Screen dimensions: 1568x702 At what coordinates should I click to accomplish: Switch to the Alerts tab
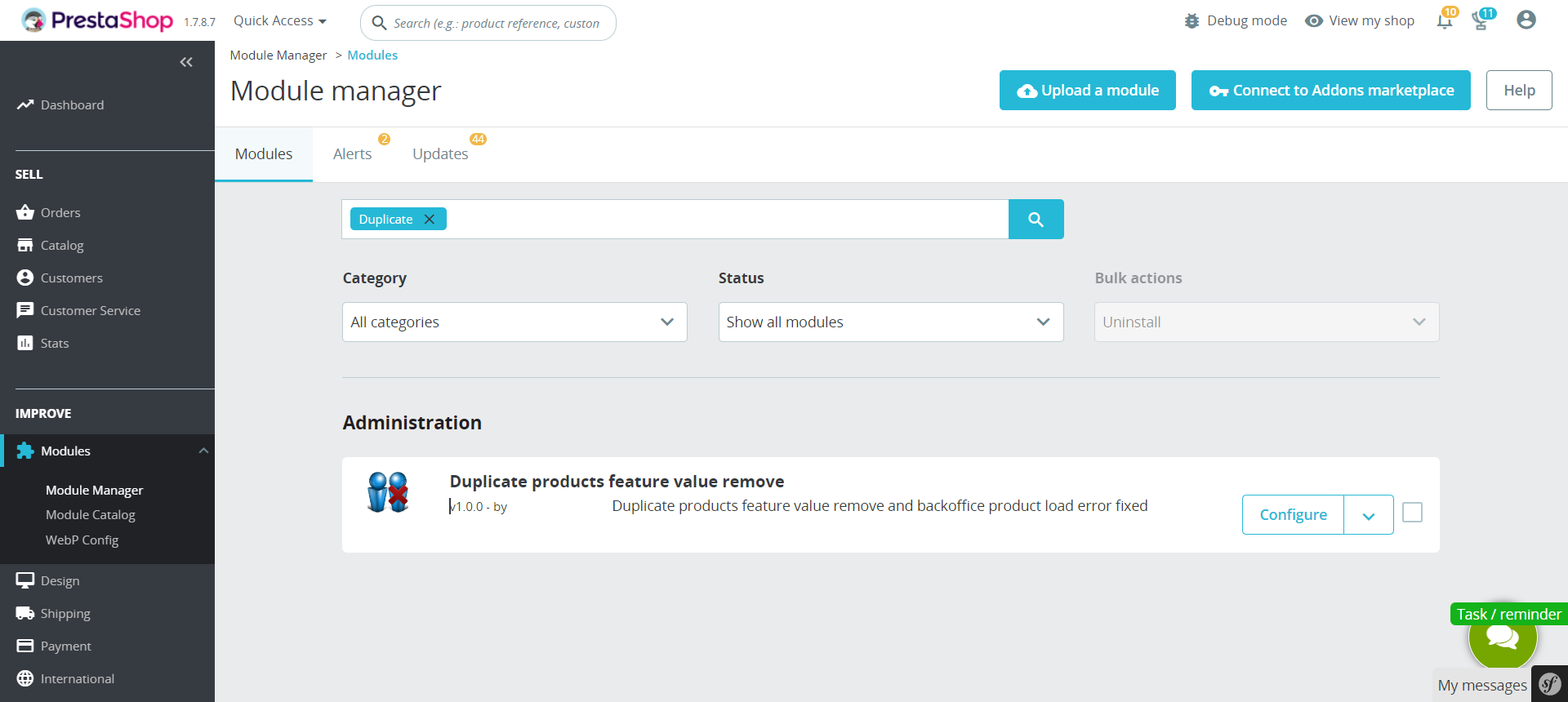tap(353, 154)
